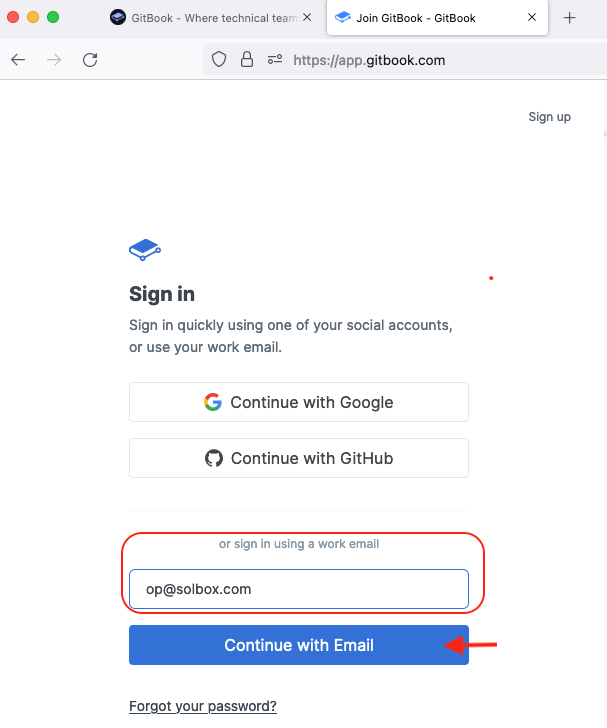Open the Sign up link
Viewport: 607px width, 728px height.
coord(549,117)
